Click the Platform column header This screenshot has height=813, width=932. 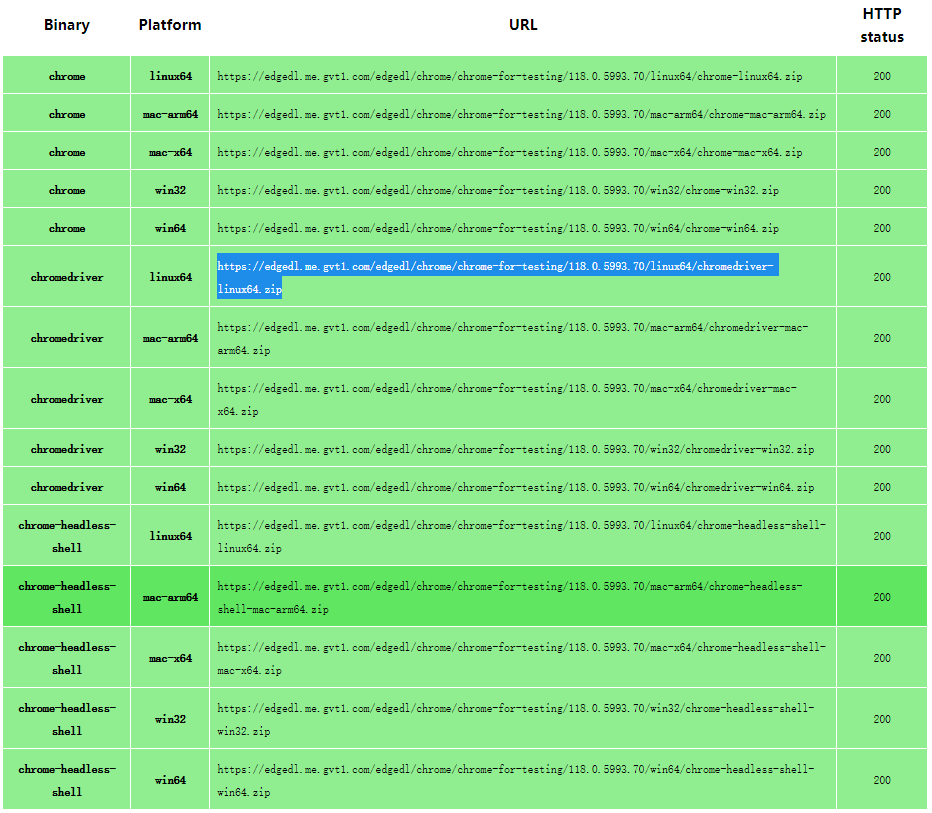(x=170, y=25)
